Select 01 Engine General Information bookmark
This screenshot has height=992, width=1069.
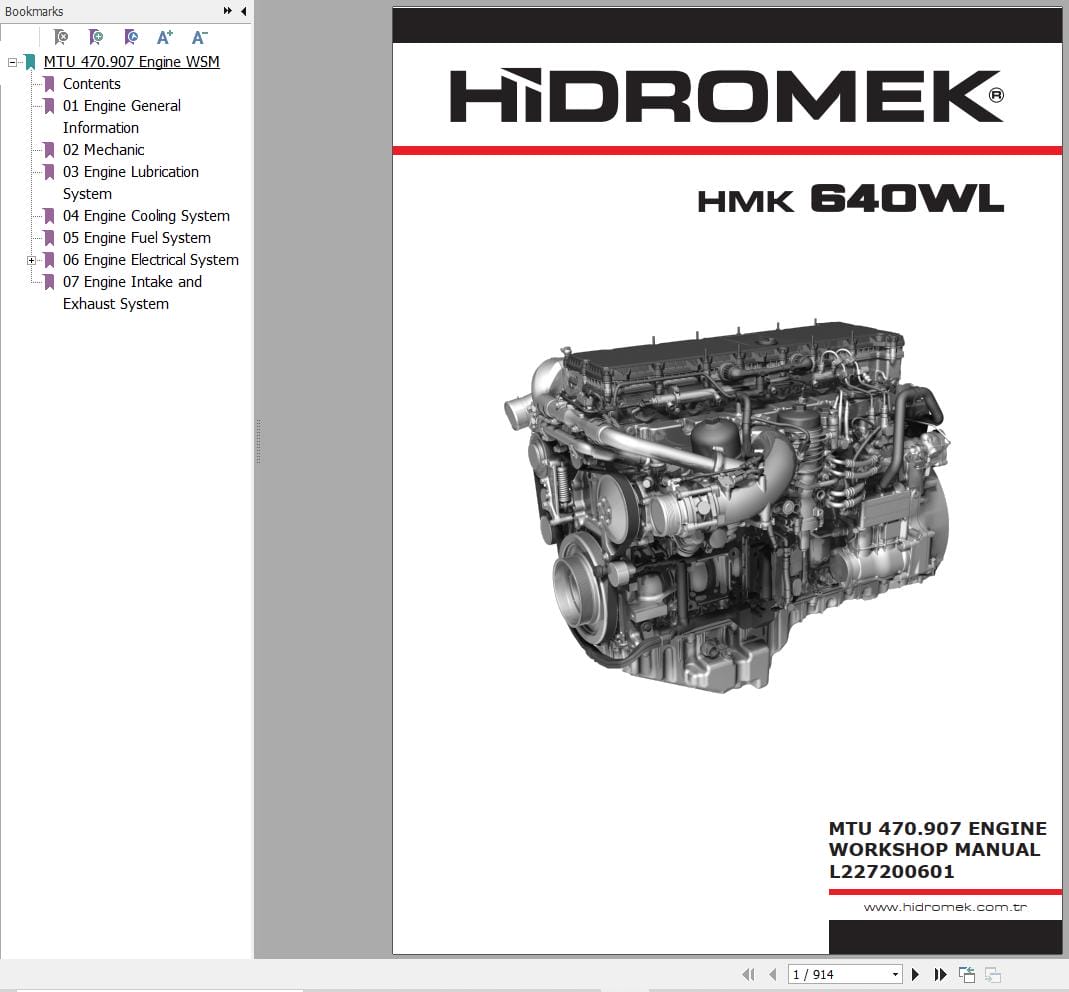tap(121, 117)
